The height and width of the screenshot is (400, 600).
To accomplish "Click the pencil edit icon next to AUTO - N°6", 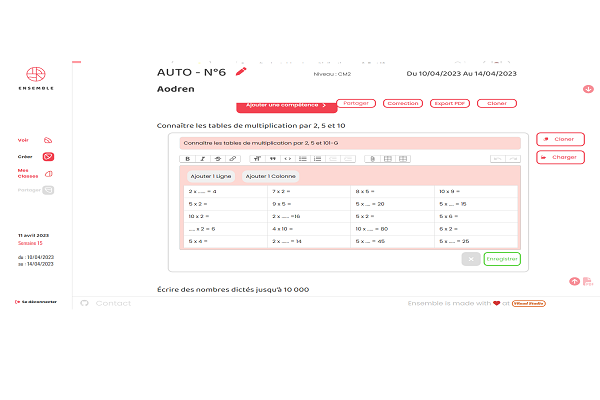I will 241,72.
